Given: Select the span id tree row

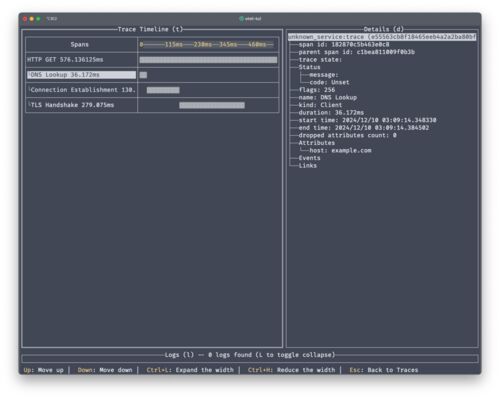Looking at the screenshot, I should (344, 45).
